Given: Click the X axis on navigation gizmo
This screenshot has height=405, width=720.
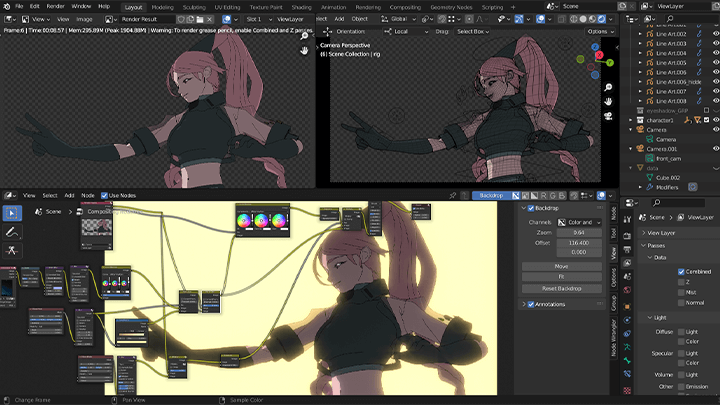Looking at the screenshot, I should 599,55.
